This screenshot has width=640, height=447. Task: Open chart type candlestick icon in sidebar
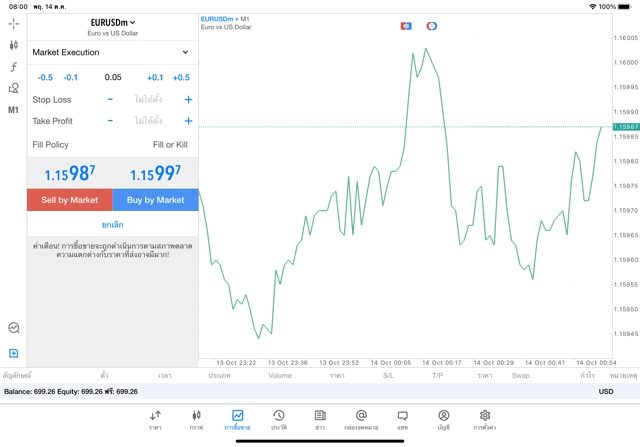[13, 45]
